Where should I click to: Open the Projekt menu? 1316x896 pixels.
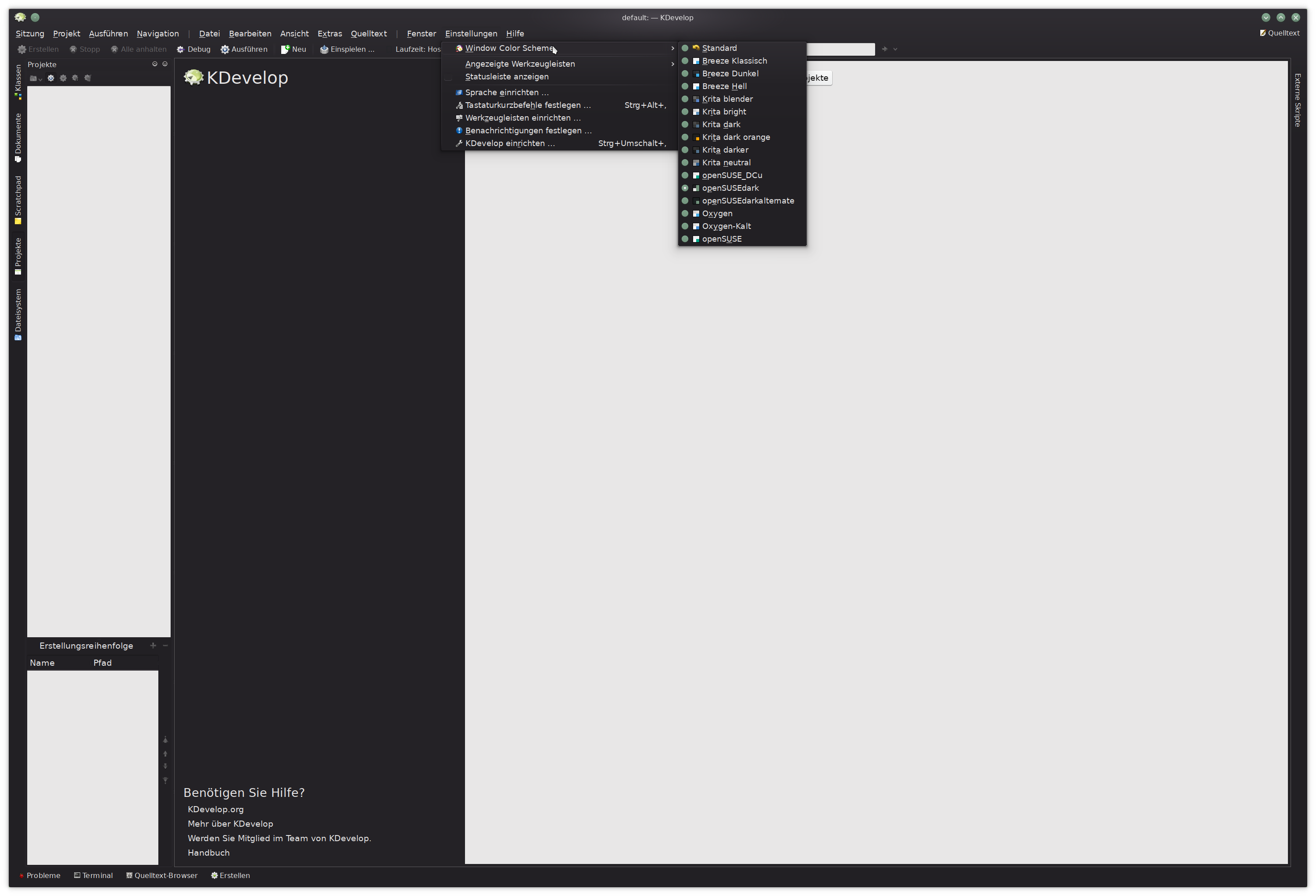pos(66,33)
